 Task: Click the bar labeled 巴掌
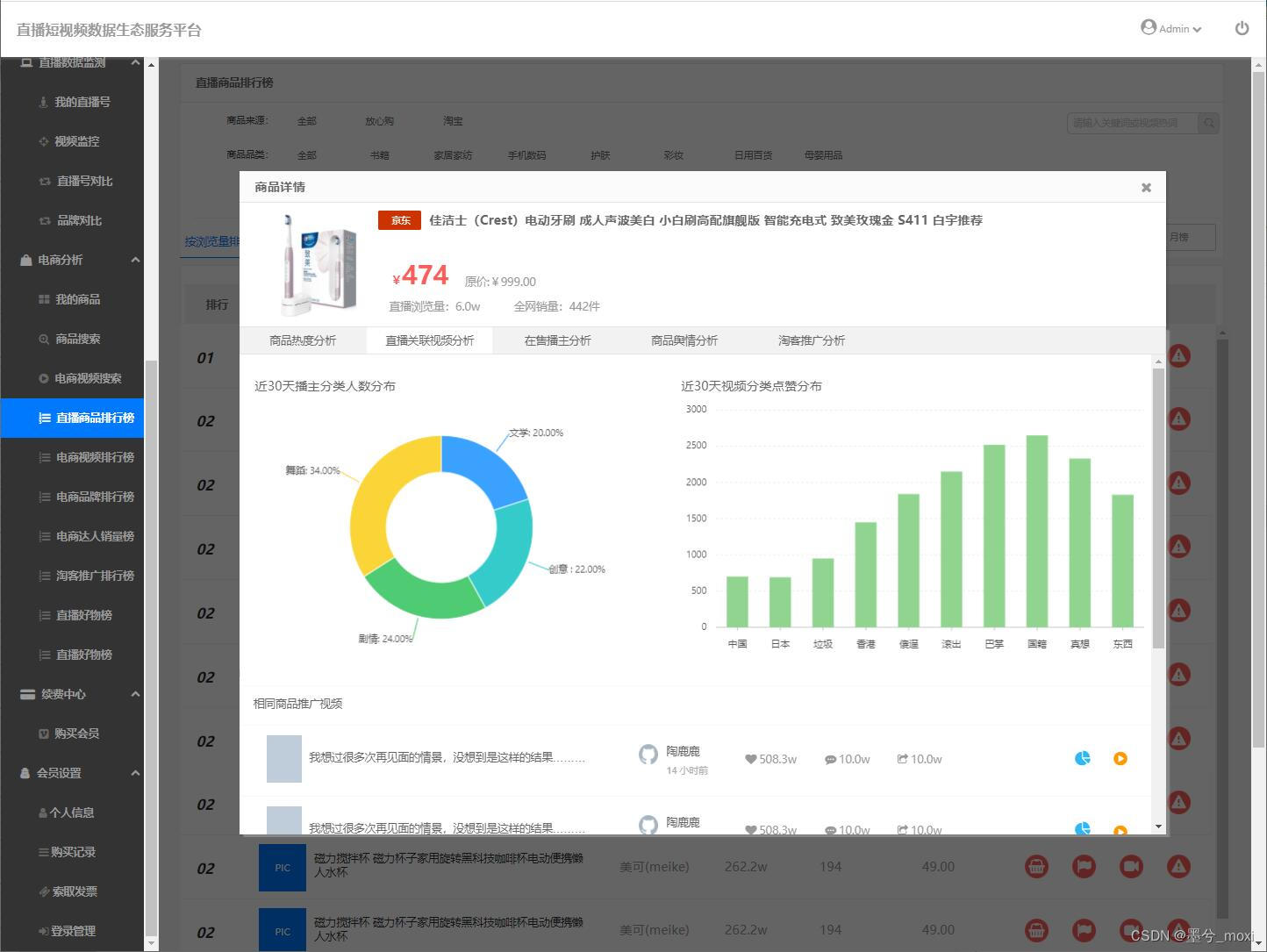tap(994, 536)
